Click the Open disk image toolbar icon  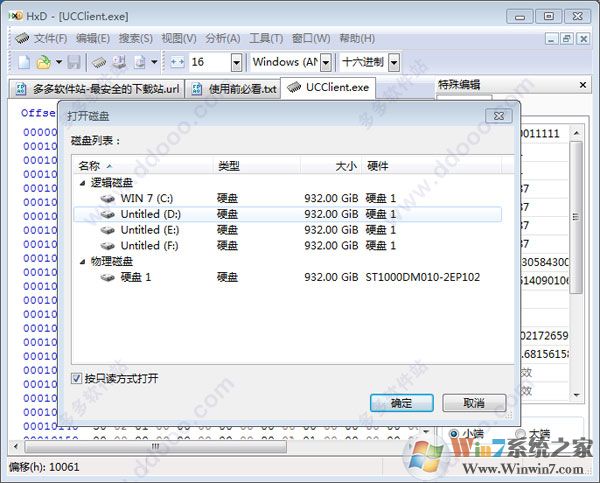pos(140,62)
